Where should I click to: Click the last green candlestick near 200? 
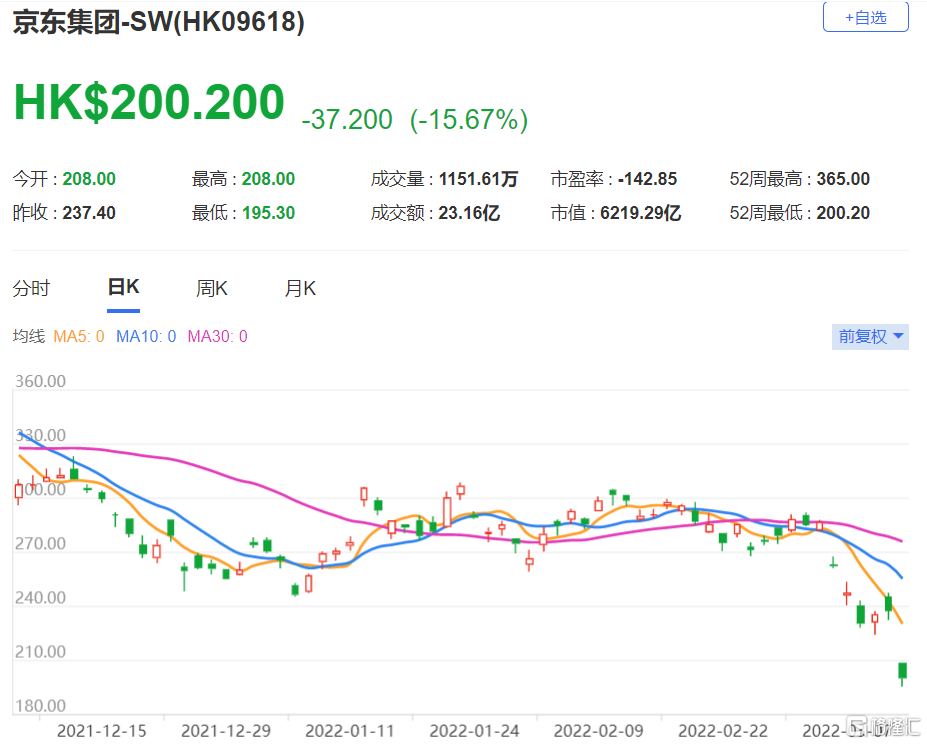tap(902, 672)
